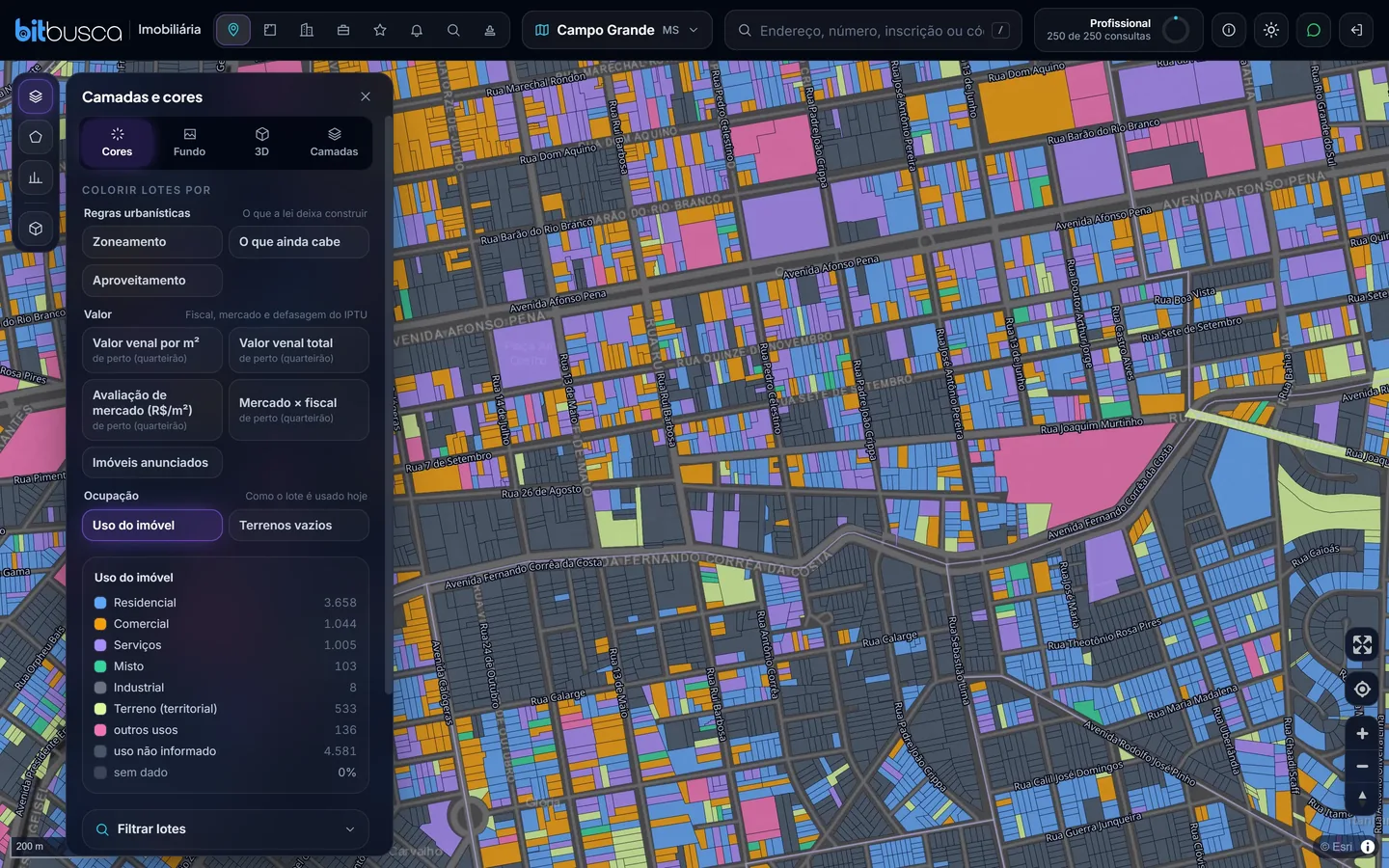Select Aproveitamento coloring option
The height and width of the screenshot is (868, 1389).
pos(152,281)
